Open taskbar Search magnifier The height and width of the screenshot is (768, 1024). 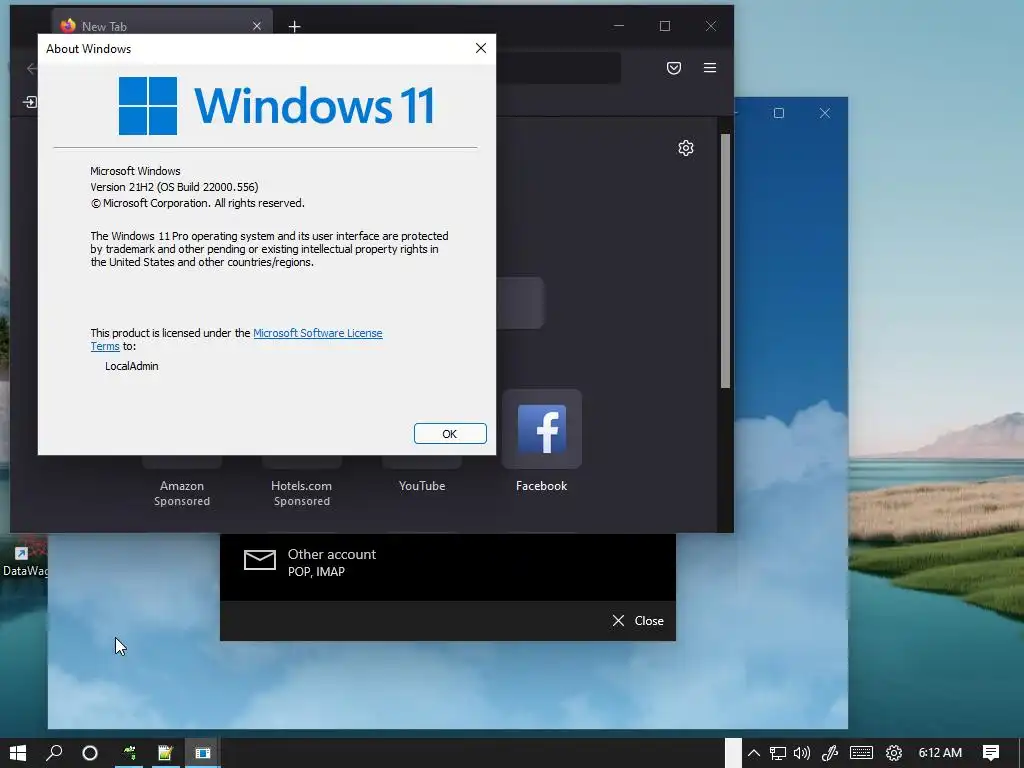54,753
